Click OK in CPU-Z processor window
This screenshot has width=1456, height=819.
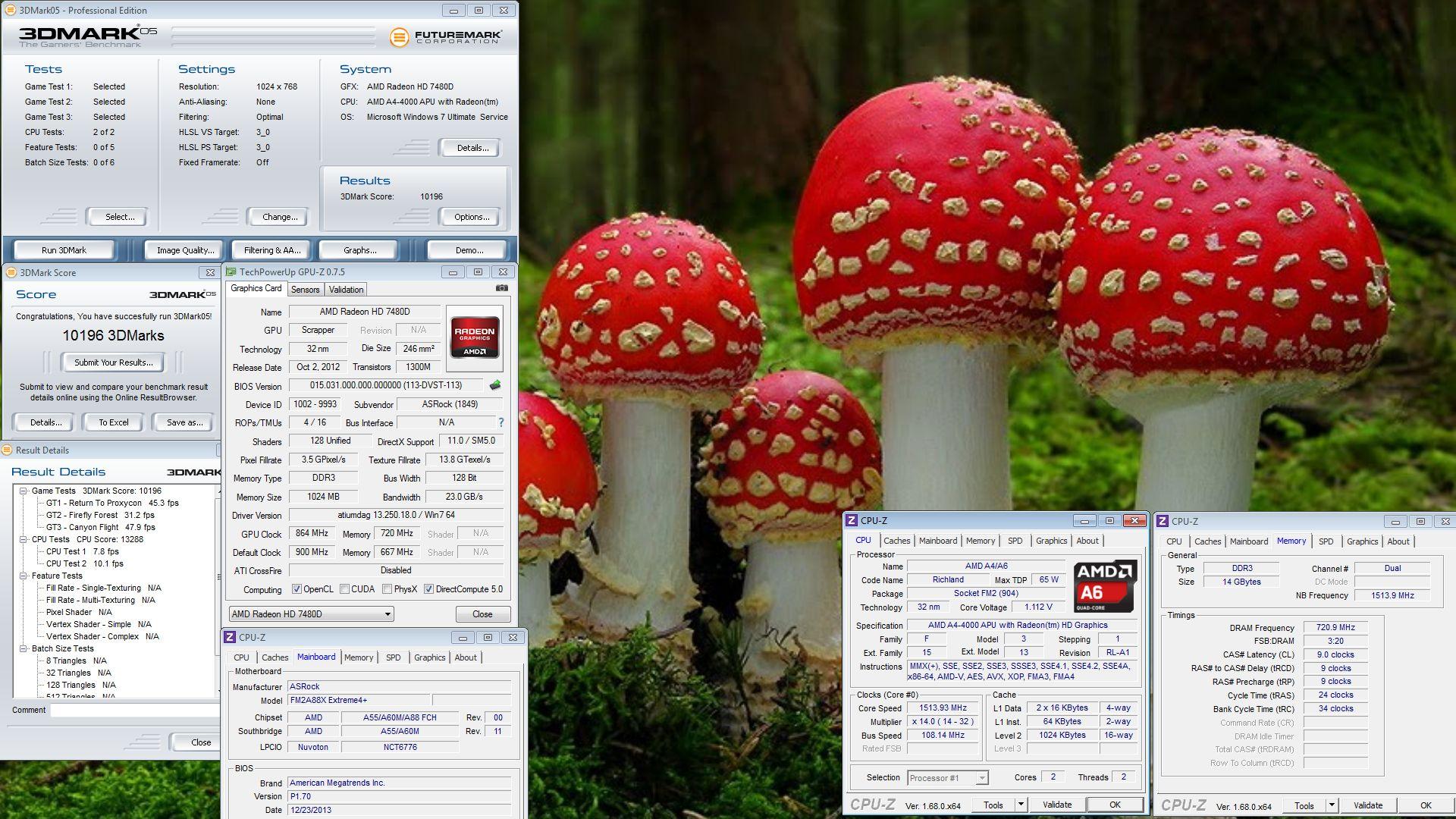tap(1115, 805)
